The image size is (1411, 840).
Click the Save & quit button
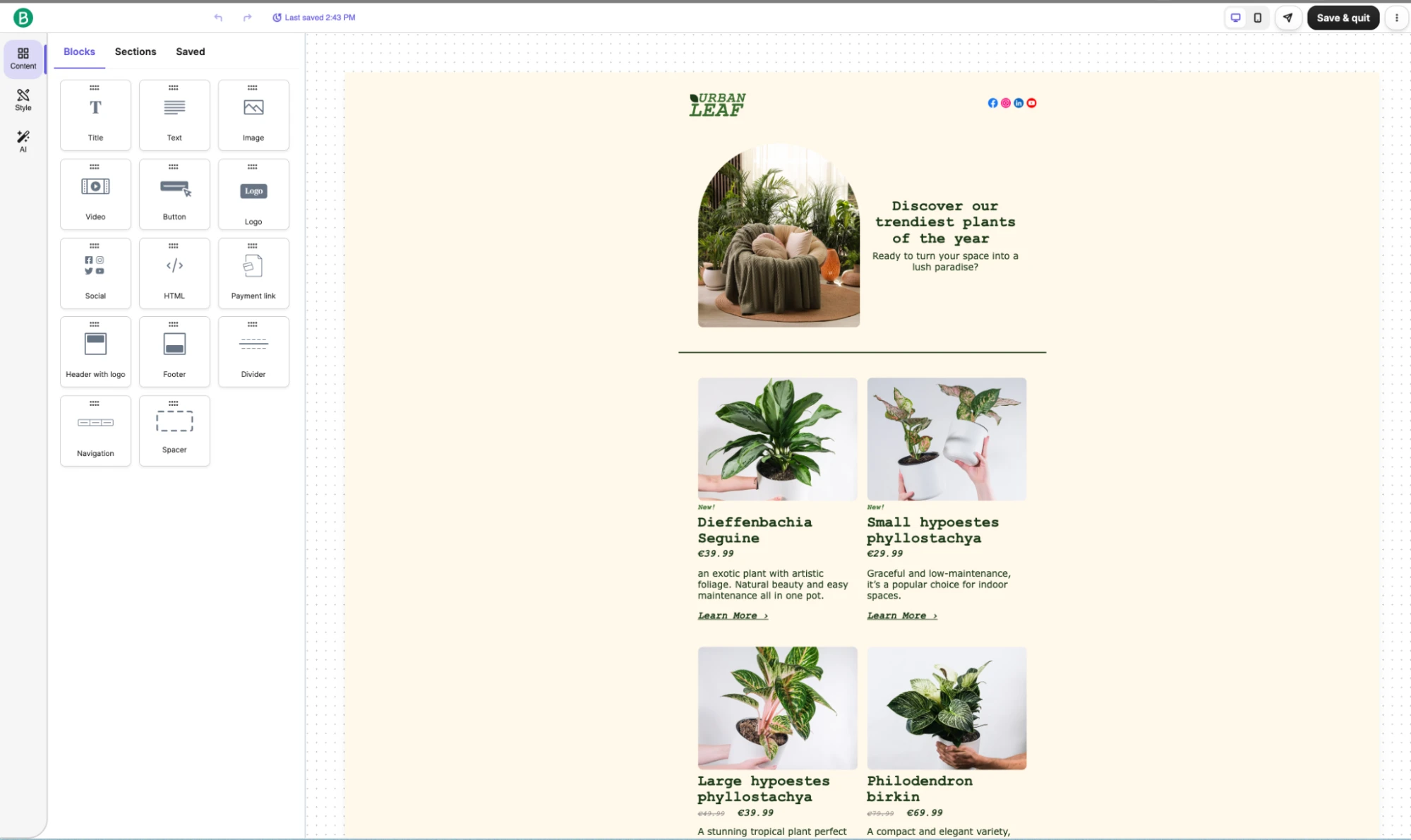1343,18
